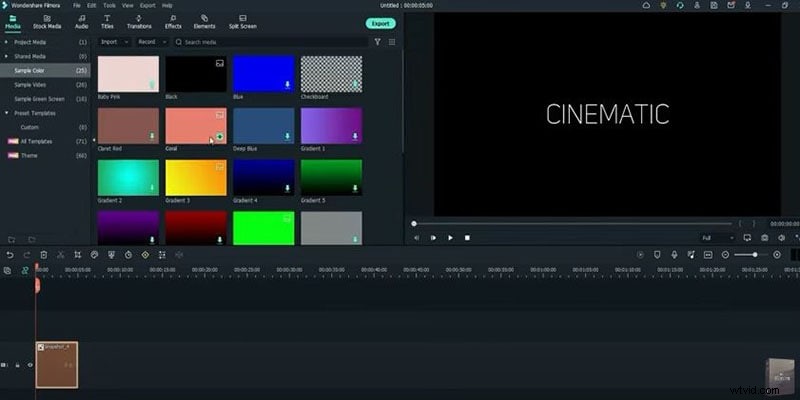Click the Export button

click(x=380, y=23)
